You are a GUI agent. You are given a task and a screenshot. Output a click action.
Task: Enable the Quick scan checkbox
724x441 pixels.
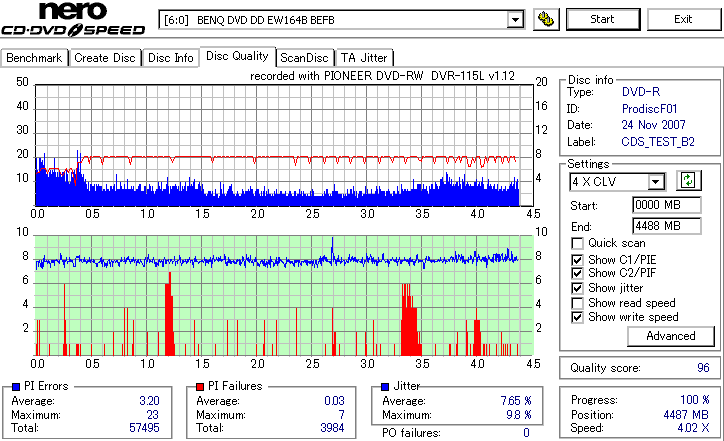[x=577, y=243]
